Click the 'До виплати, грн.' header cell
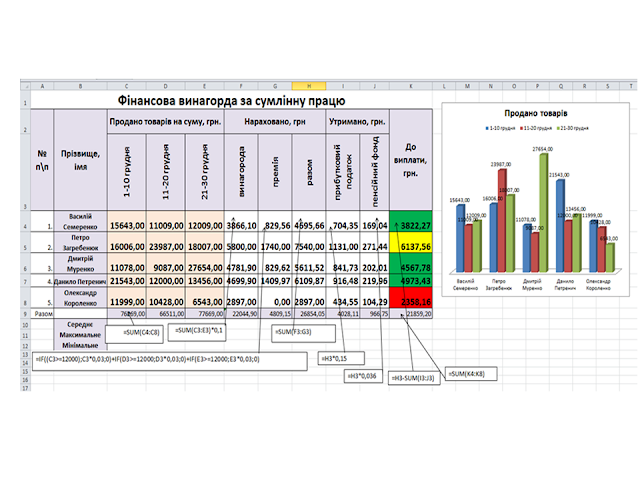The height and width of the screenshot is (480, 640). (x=411, y=160)
